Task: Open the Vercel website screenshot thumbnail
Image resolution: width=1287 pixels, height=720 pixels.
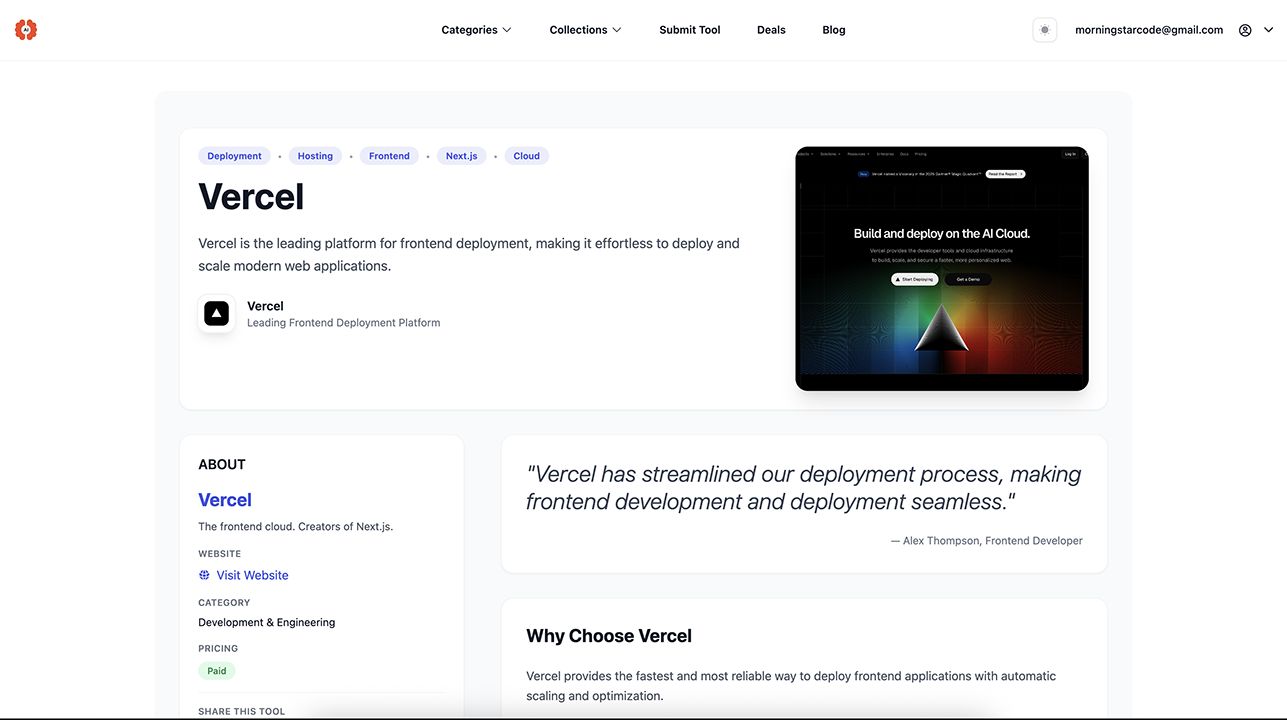Action: pos(942,269)
